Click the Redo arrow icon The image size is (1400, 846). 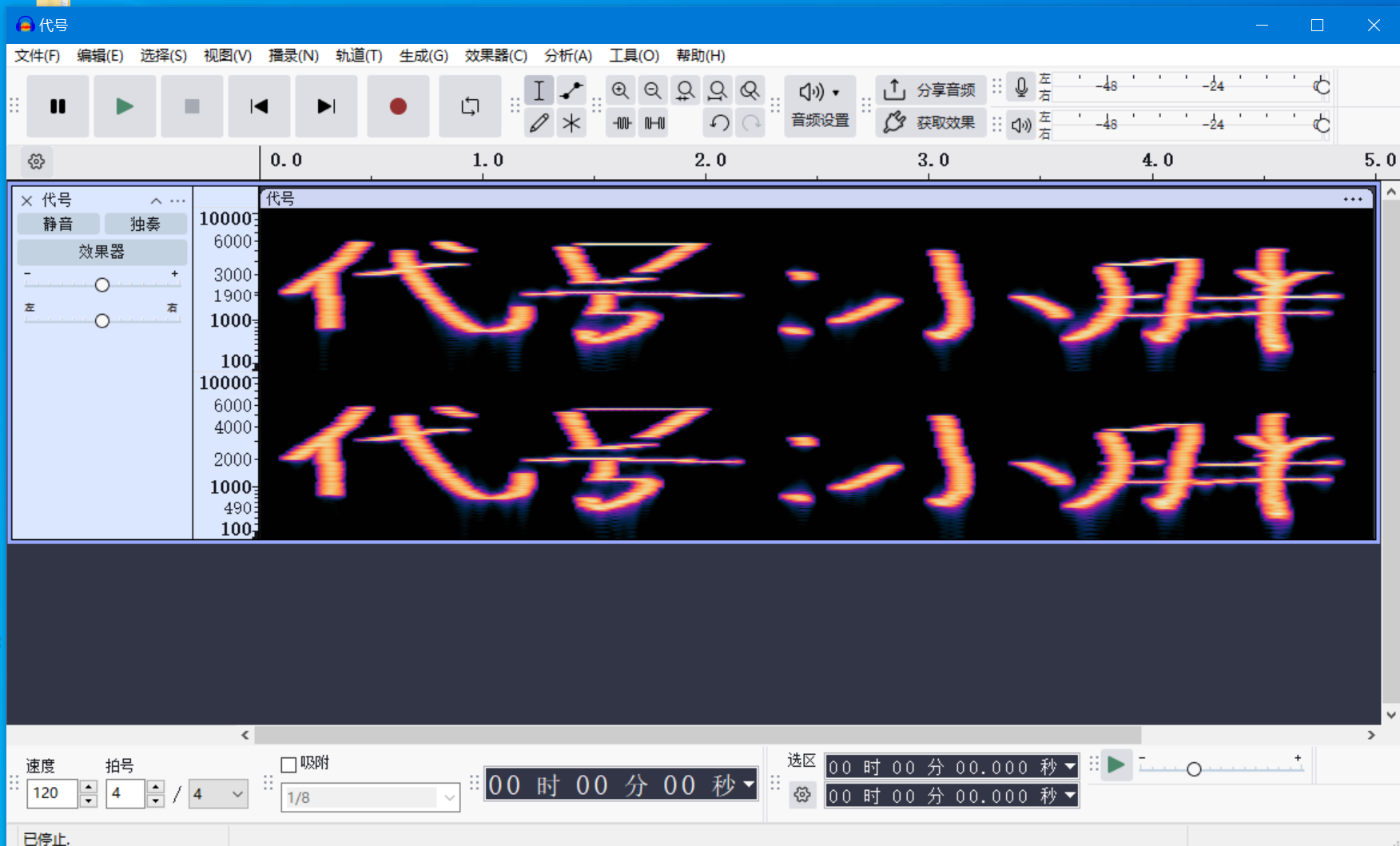click(751, 123)
